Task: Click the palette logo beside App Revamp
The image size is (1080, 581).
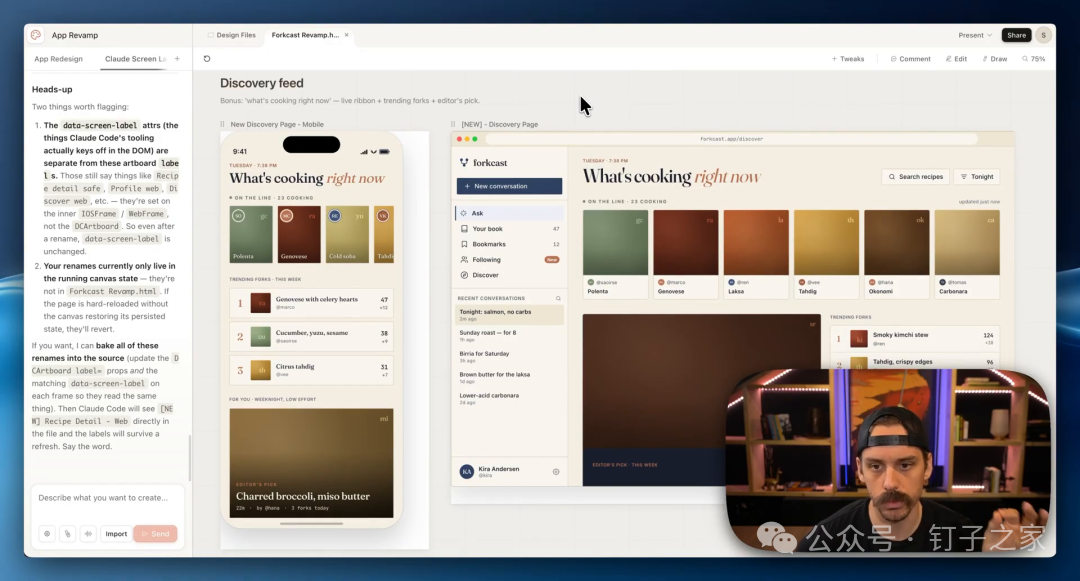Action: point(36,34)
